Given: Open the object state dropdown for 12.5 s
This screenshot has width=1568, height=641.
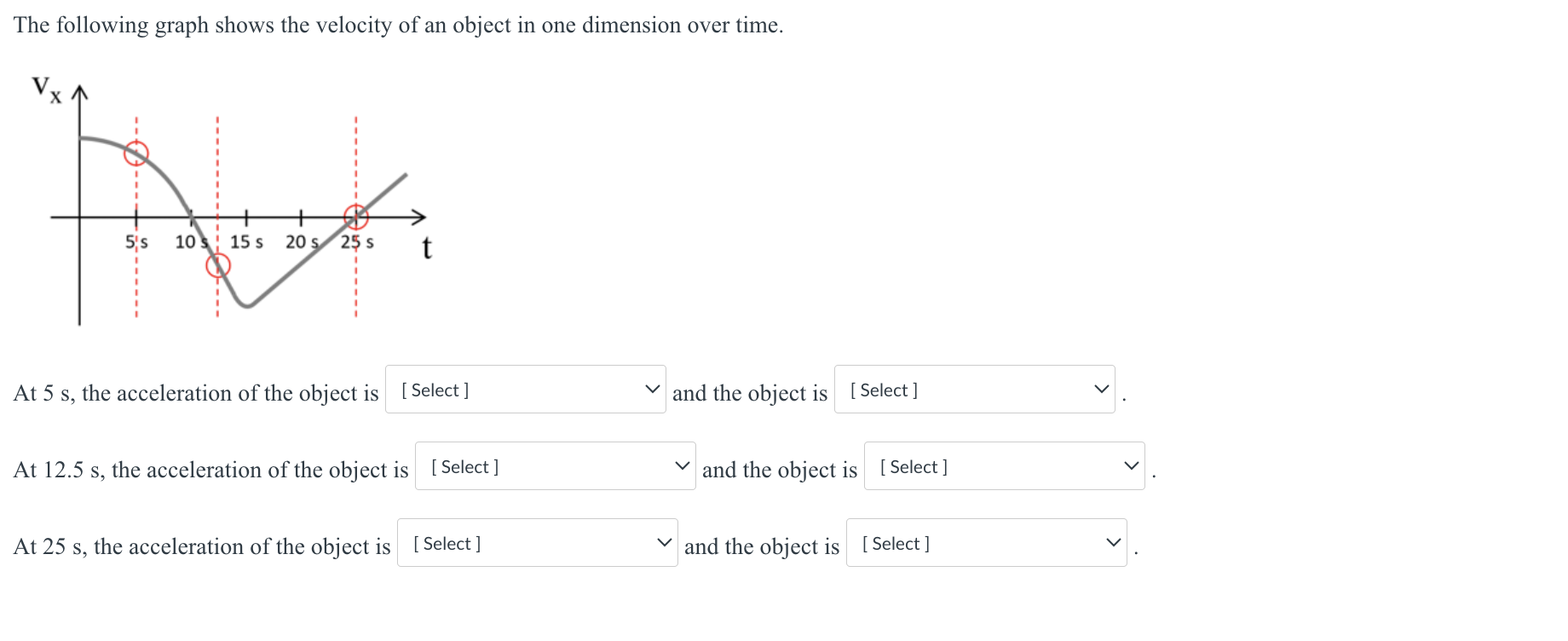Looking at the screenshot, I should tap(1005, 466).
